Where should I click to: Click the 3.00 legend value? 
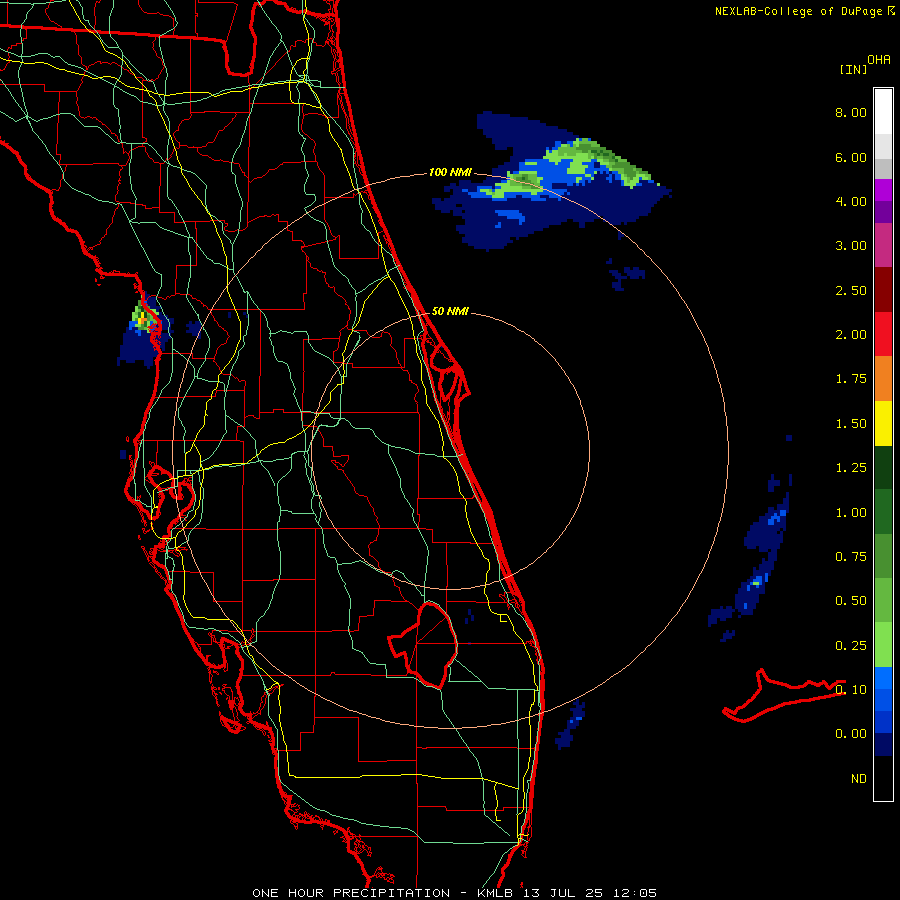pos(851,246)
